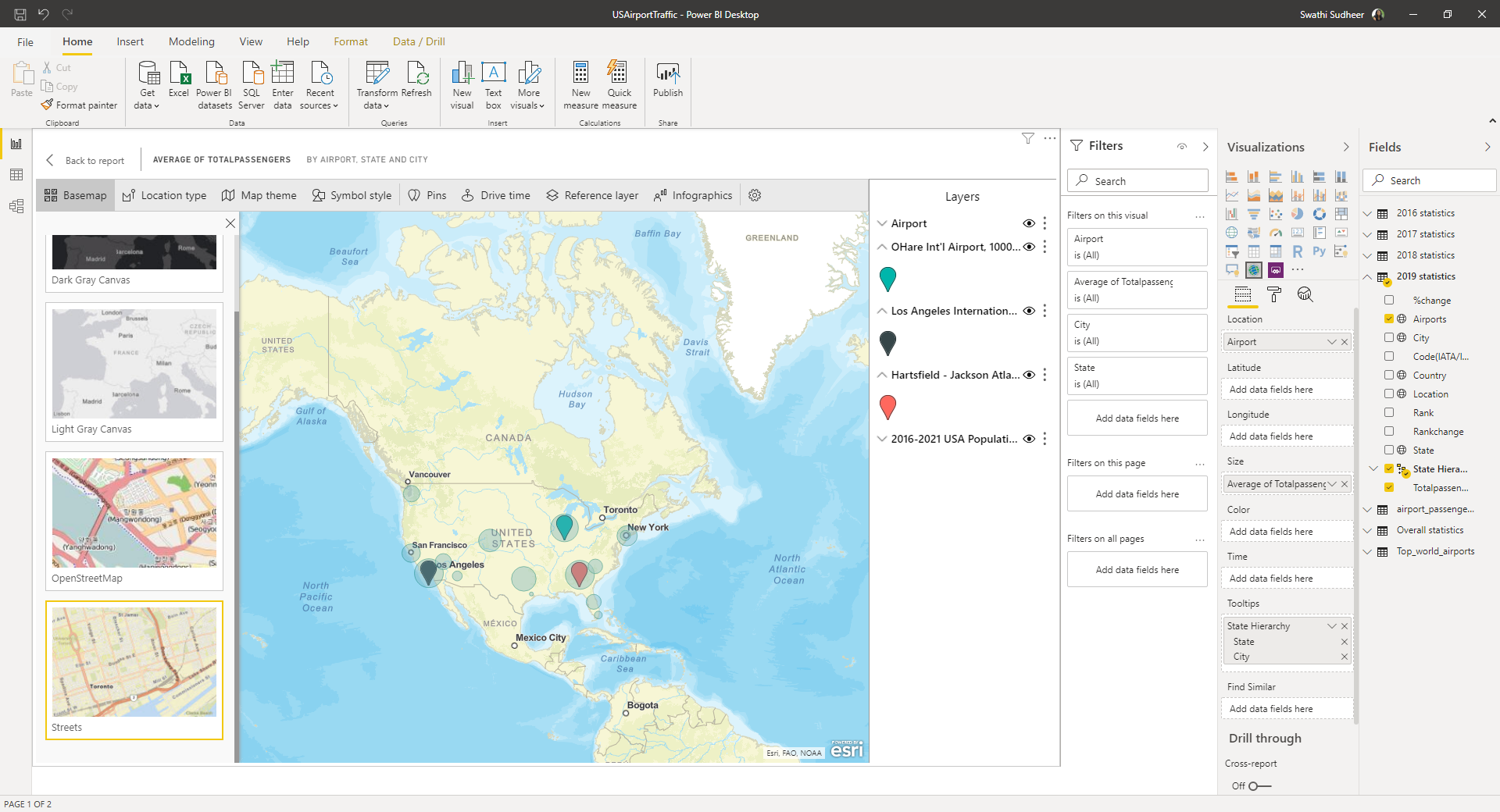The height and width of the screenshot is (812, 1500).
Task: Hide the Hartsfield - Jackson Atlanta layer
Action: (1029, 375)
